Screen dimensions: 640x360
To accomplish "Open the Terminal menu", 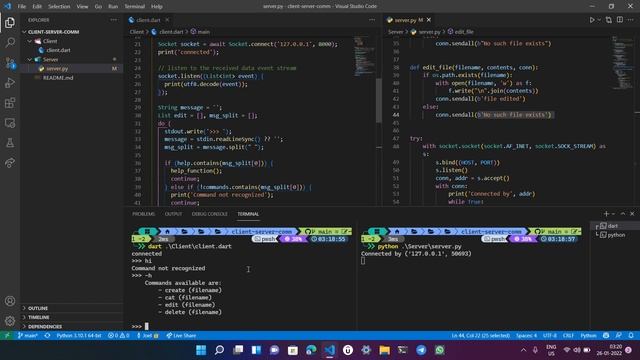I will coord(134,6).
